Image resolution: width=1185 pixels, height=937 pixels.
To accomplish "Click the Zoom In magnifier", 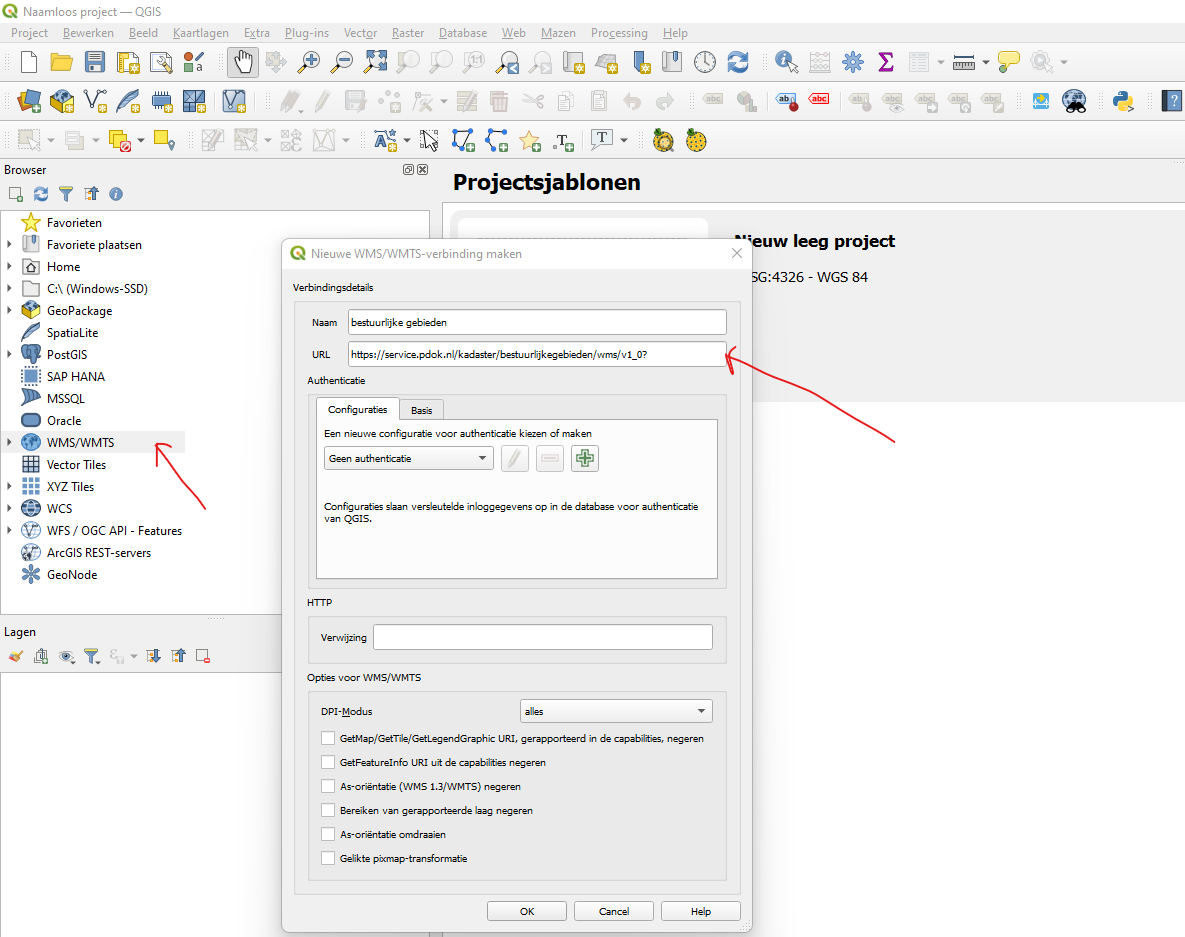I will [308, 62].
